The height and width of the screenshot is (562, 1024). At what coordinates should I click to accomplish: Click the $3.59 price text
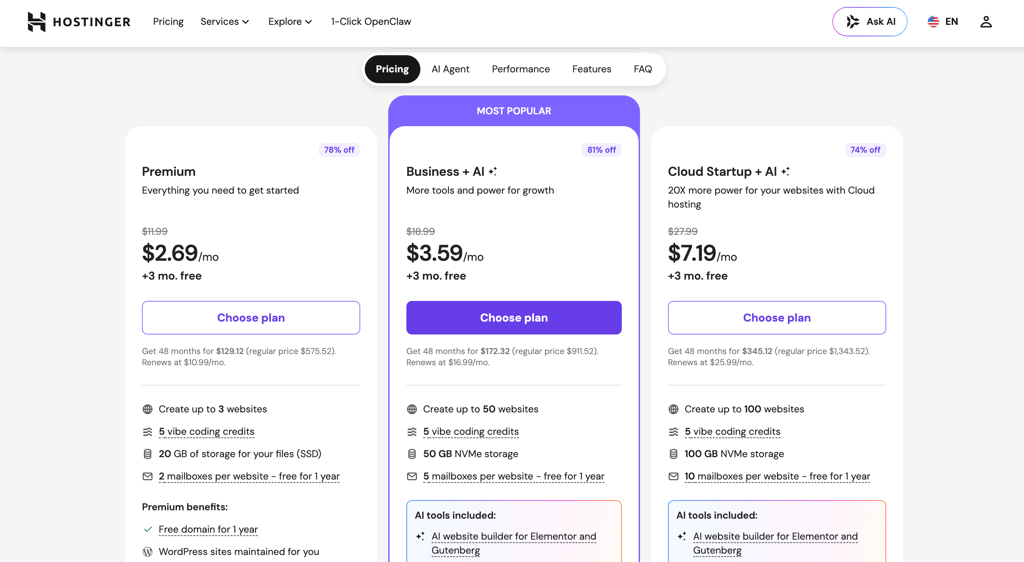pos(434,253)
